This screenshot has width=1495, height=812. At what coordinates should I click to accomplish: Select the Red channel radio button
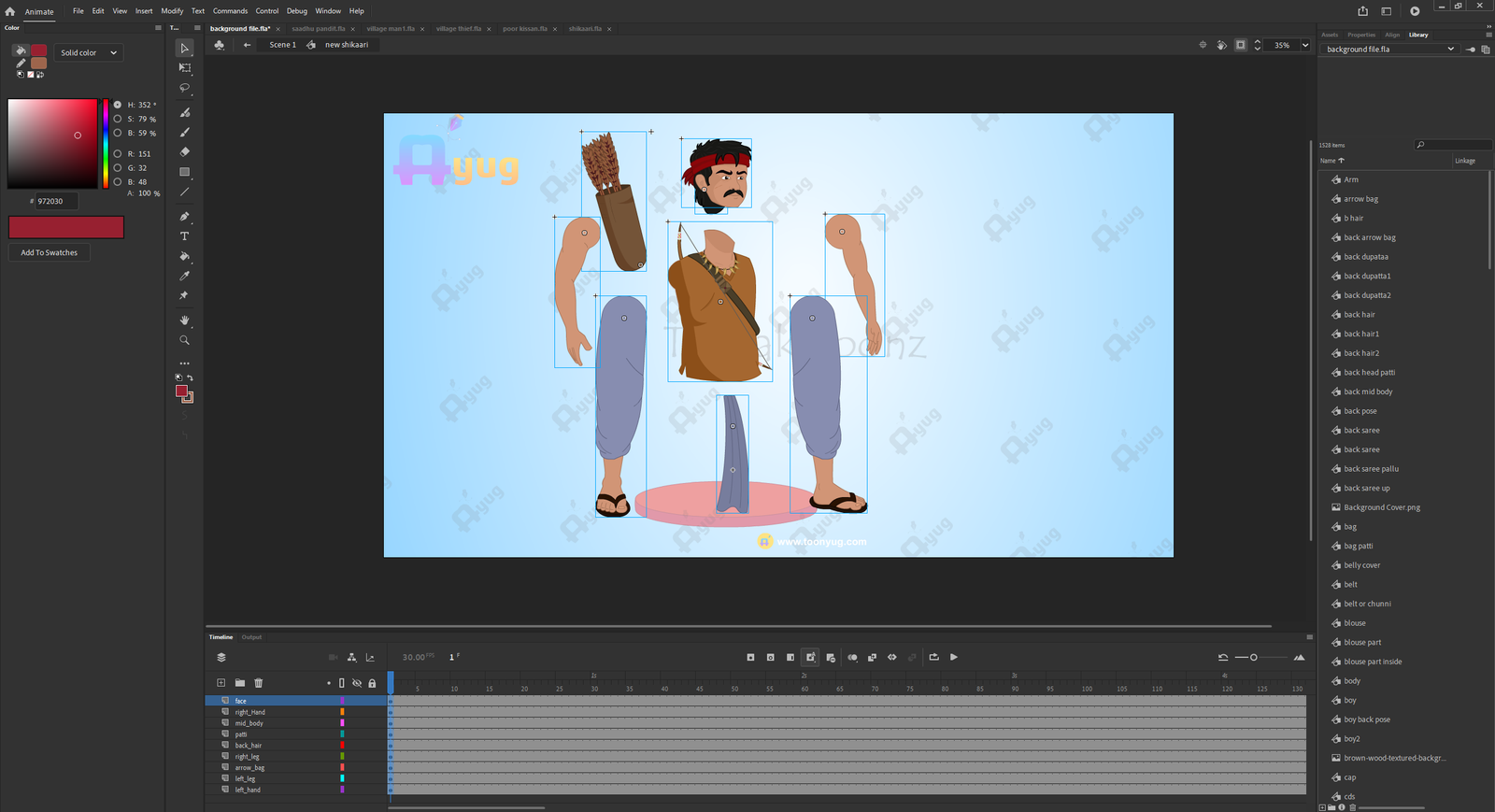(x=118, y=153)
